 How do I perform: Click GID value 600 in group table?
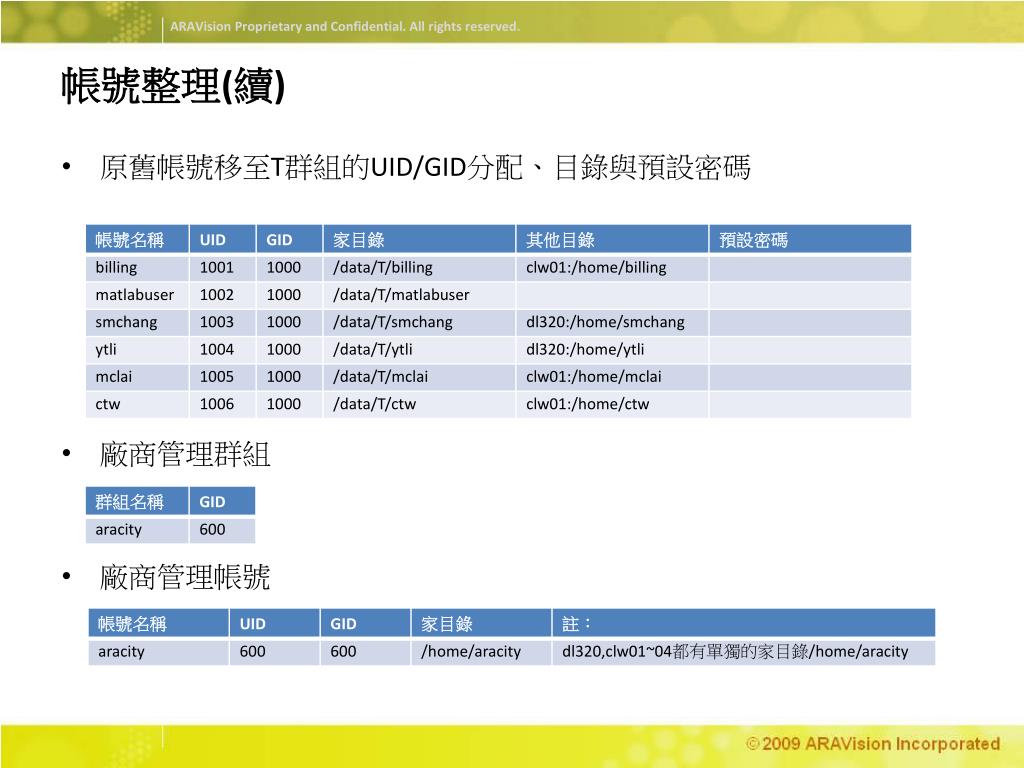coord(212,530)
